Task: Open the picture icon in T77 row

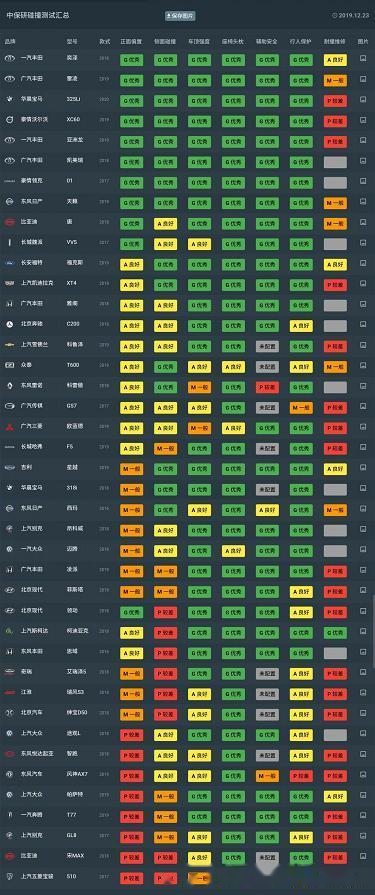Action: [363, 815]
